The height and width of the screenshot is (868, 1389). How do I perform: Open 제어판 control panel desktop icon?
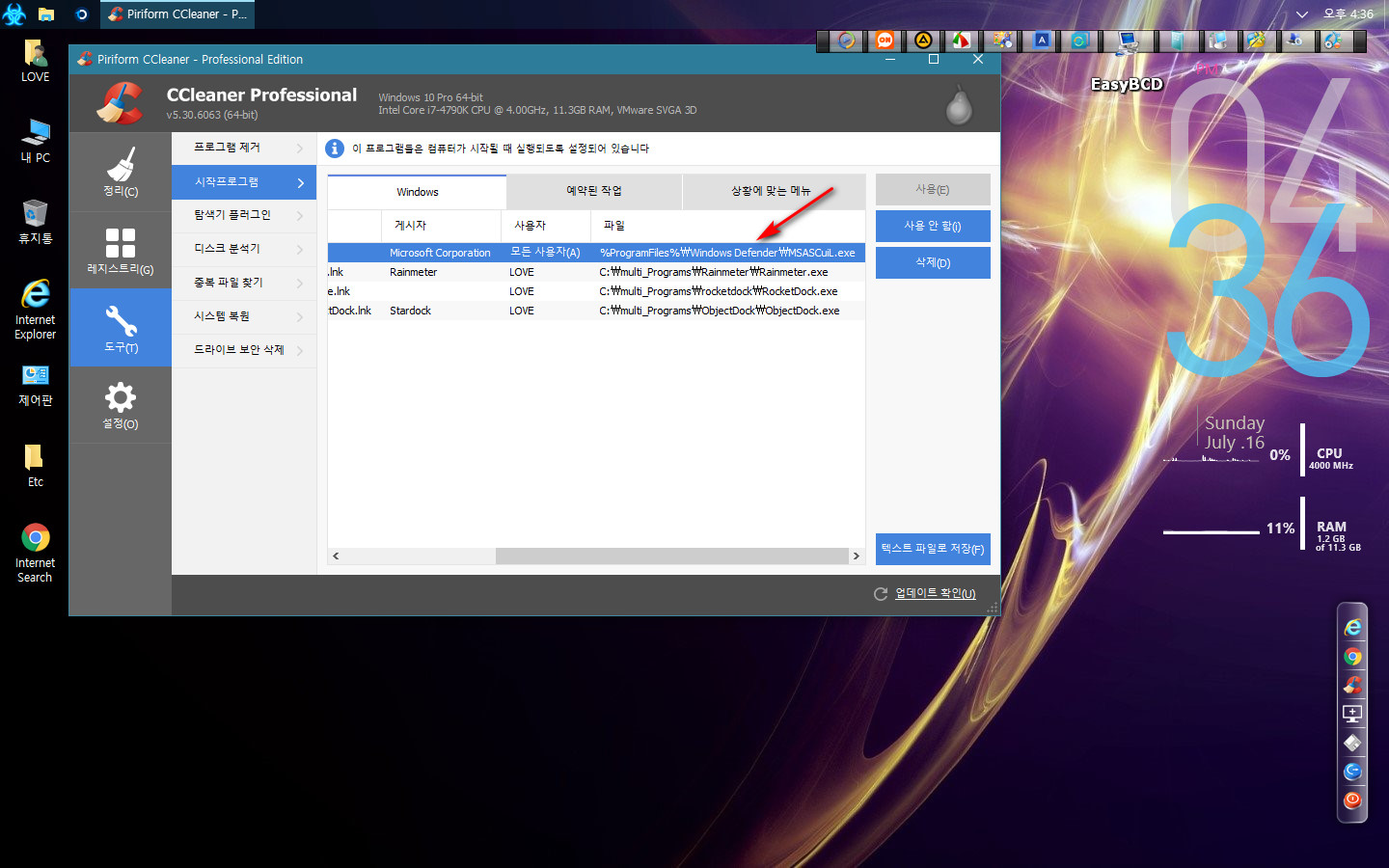pos(36,385)
